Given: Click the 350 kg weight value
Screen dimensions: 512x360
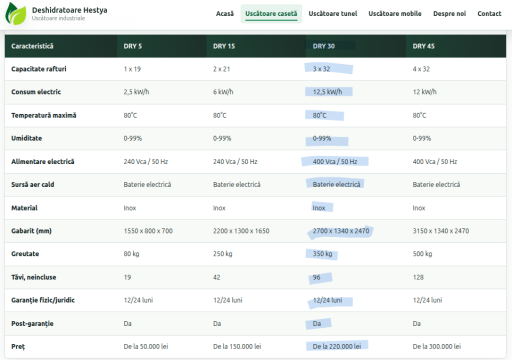Looking at the screenshot, I should tap(322, 254).
